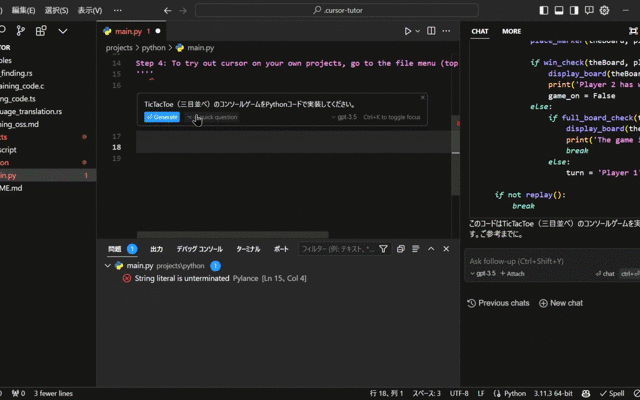Click the chat send button
This screenshot has height=400, width=640.
click(x=605, y=274)
